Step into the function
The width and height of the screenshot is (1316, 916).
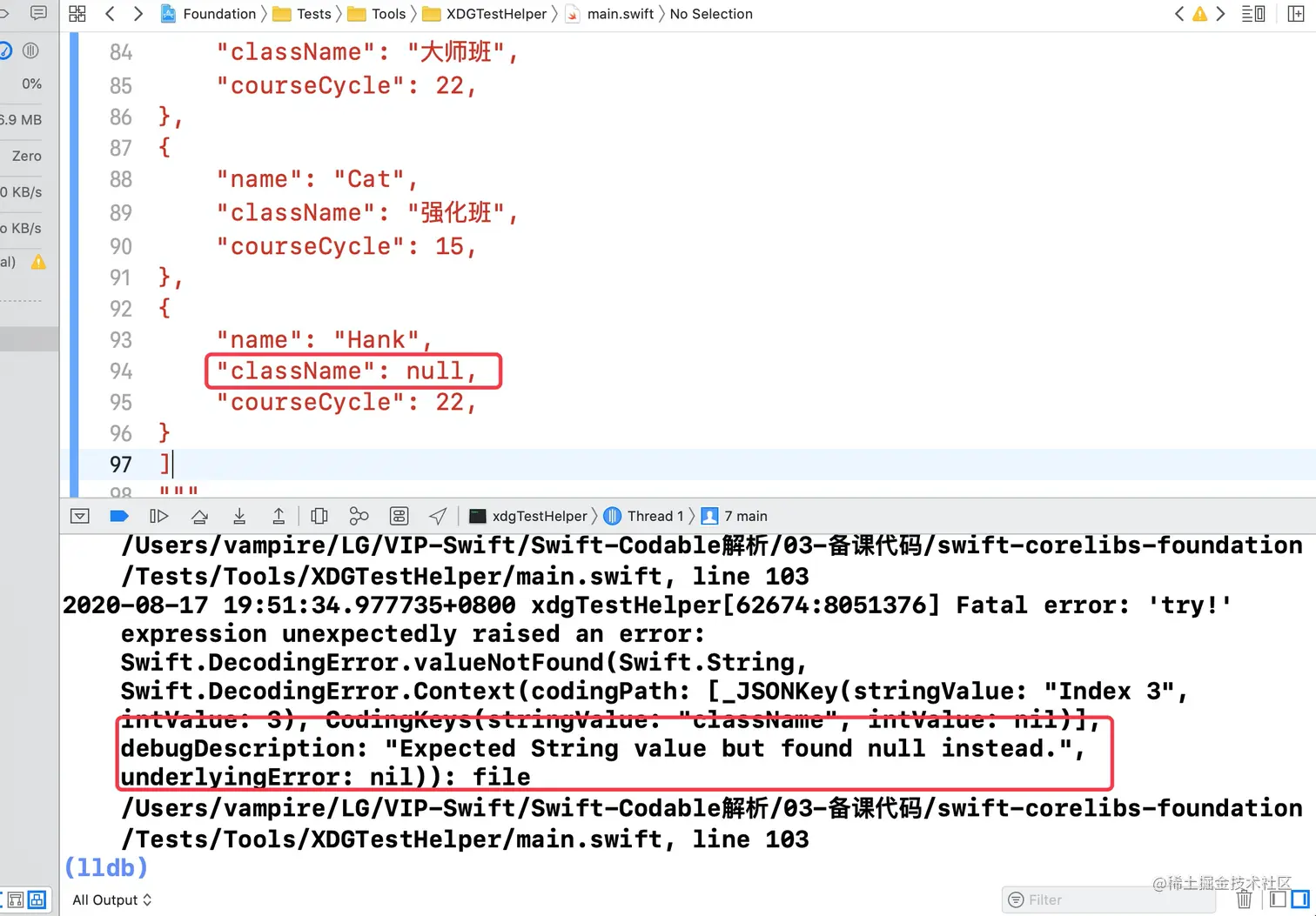coord(239,516)
